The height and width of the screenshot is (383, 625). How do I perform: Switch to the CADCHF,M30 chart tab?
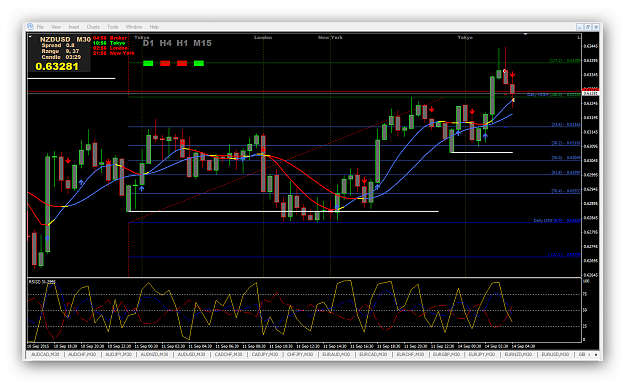[228, 354]
